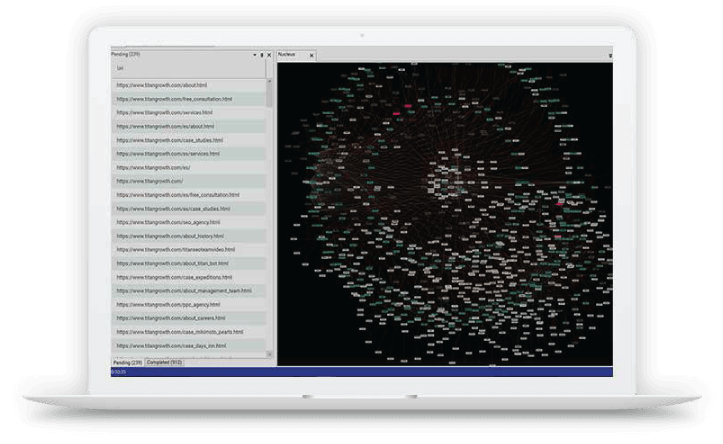Click the URL list scrollbar down arrow
The image size is (723, 444).
pos(269,354)
